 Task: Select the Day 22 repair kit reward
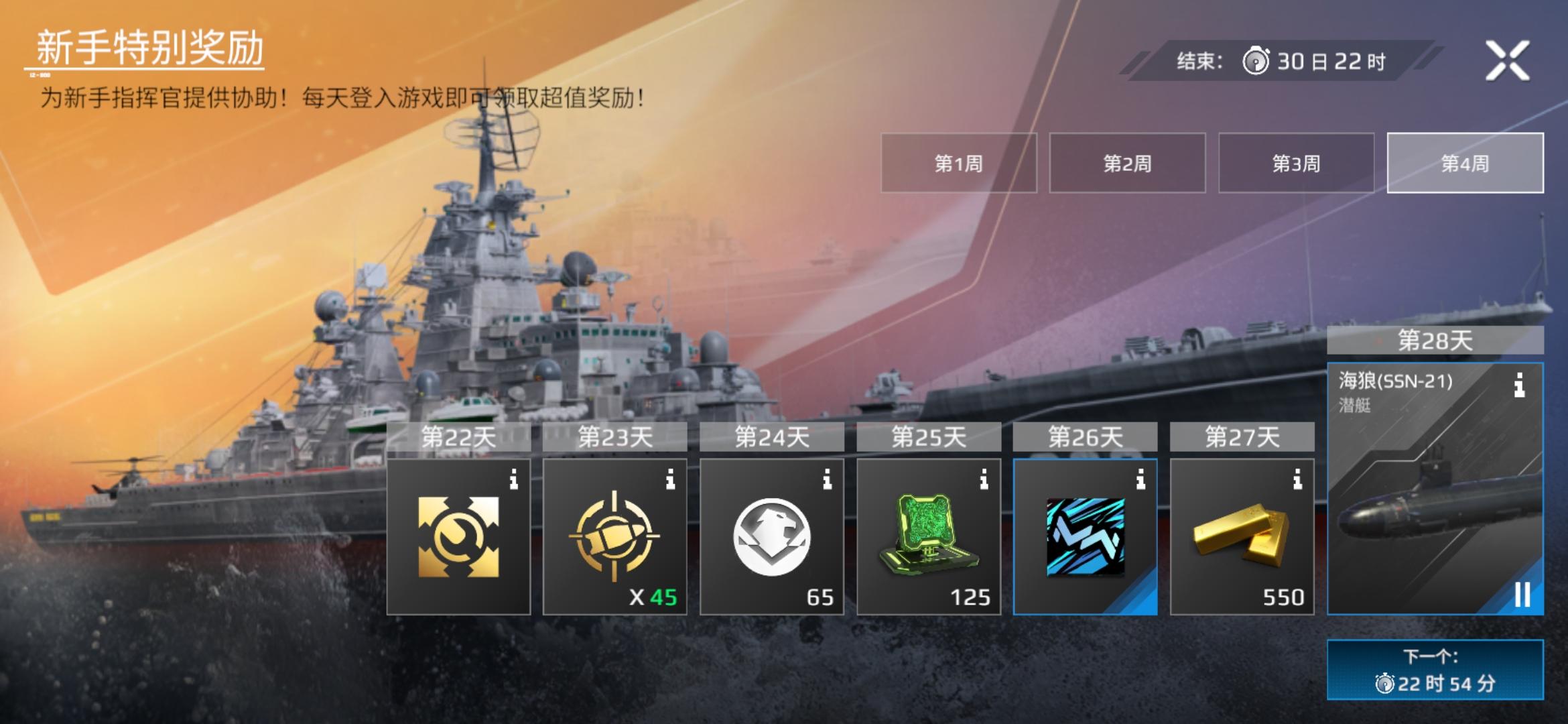tap(458, 536)
